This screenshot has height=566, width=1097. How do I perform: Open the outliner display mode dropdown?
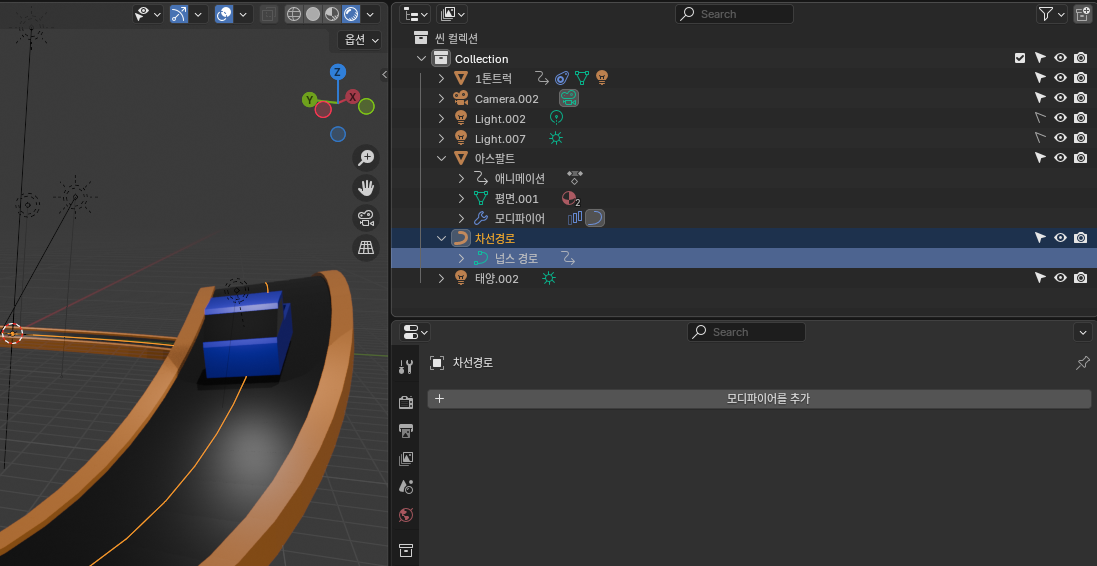(452, 14)
